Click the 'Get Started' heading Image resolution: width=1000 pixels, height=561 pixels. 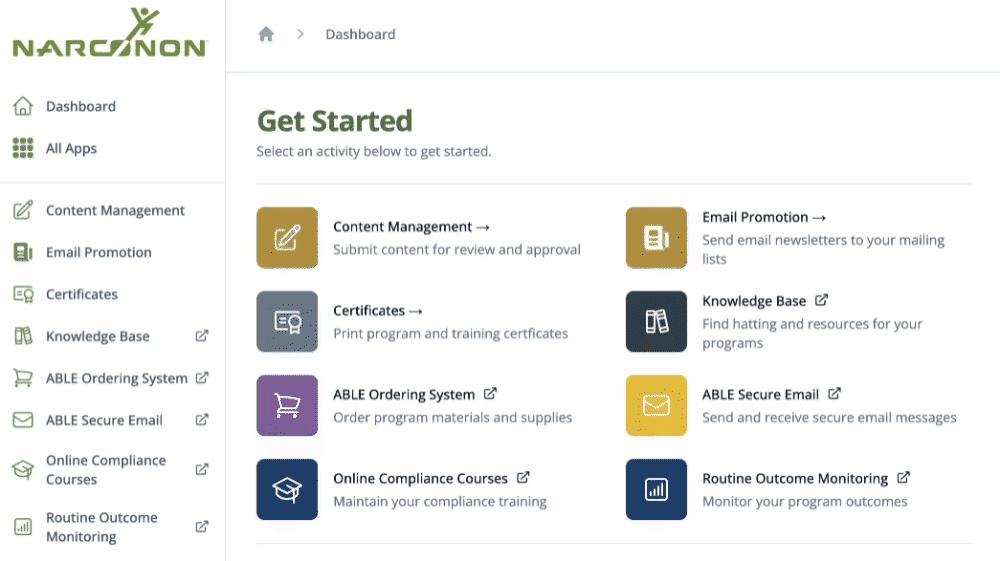(x=335, y=121)
